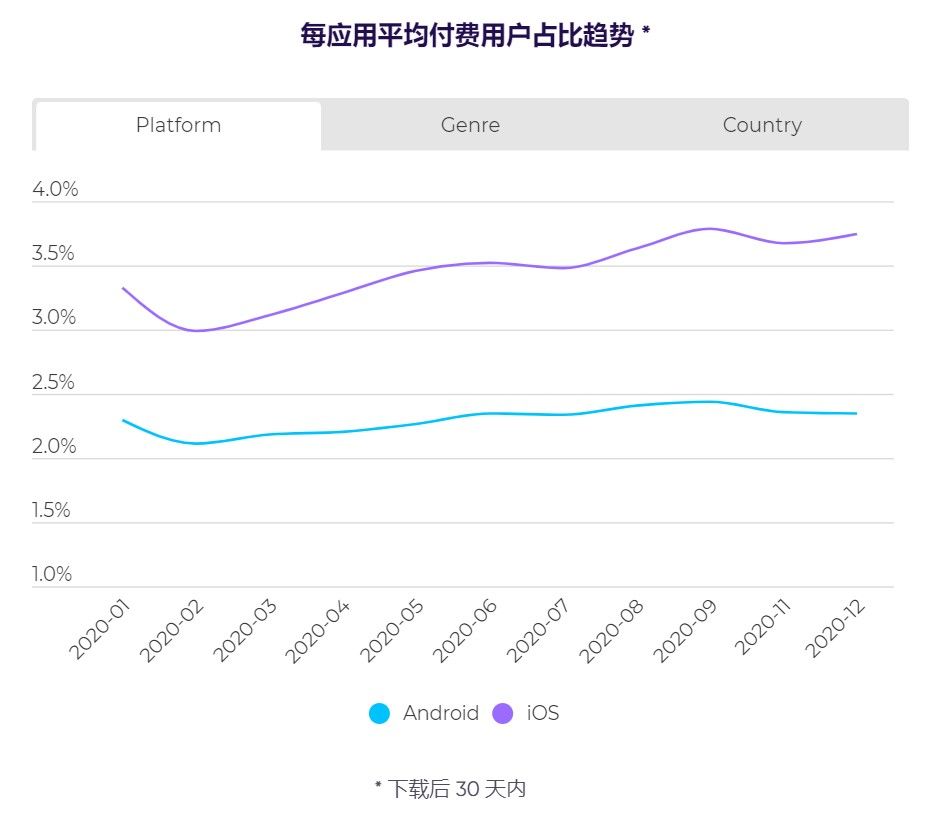
Task: Click the 4.0% y-axis label
Action: (x=55, y=189)
